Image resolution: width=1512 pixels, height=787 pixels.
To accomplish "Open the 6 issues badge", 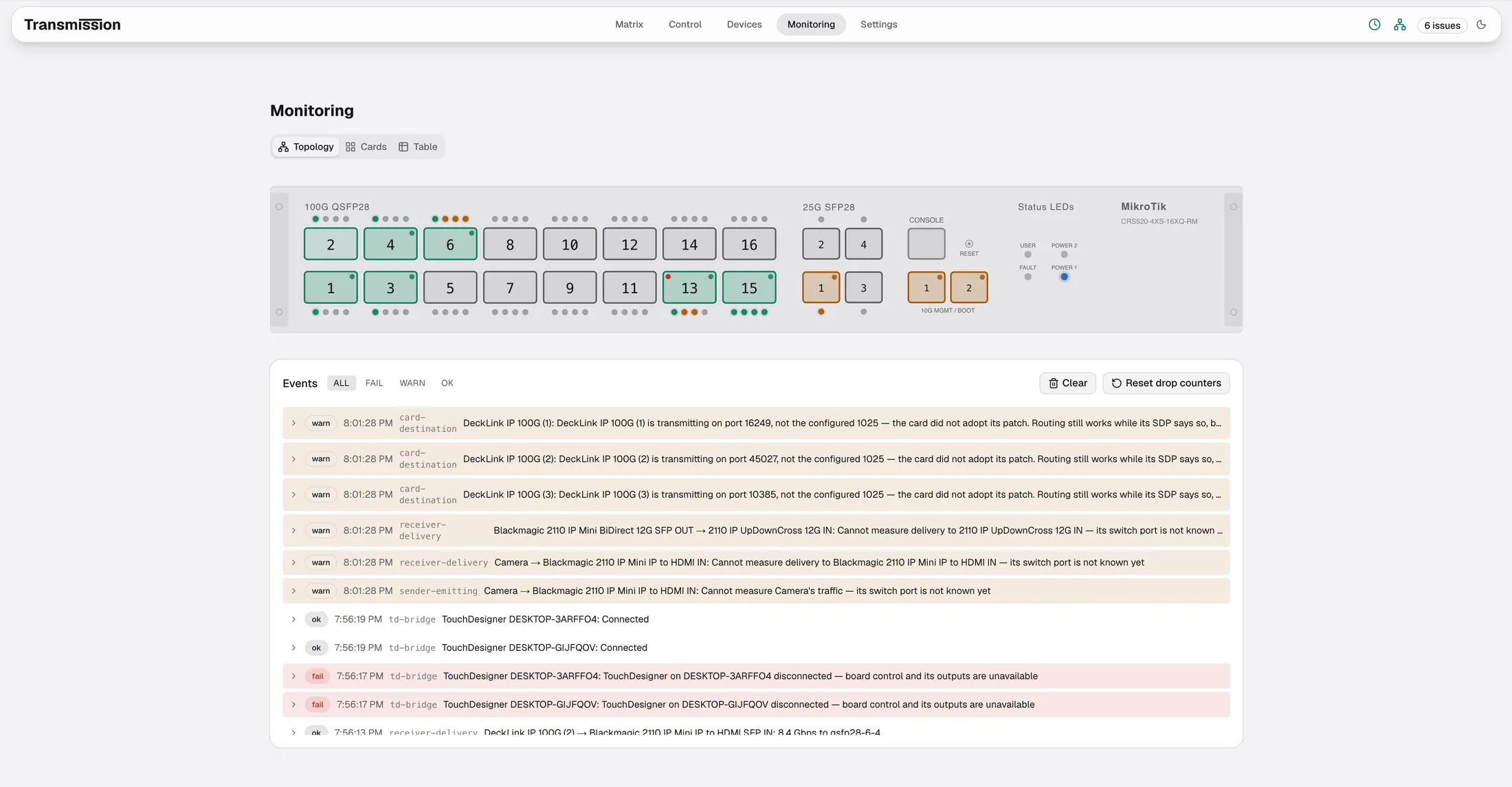I will click(x=1442, y=25).
